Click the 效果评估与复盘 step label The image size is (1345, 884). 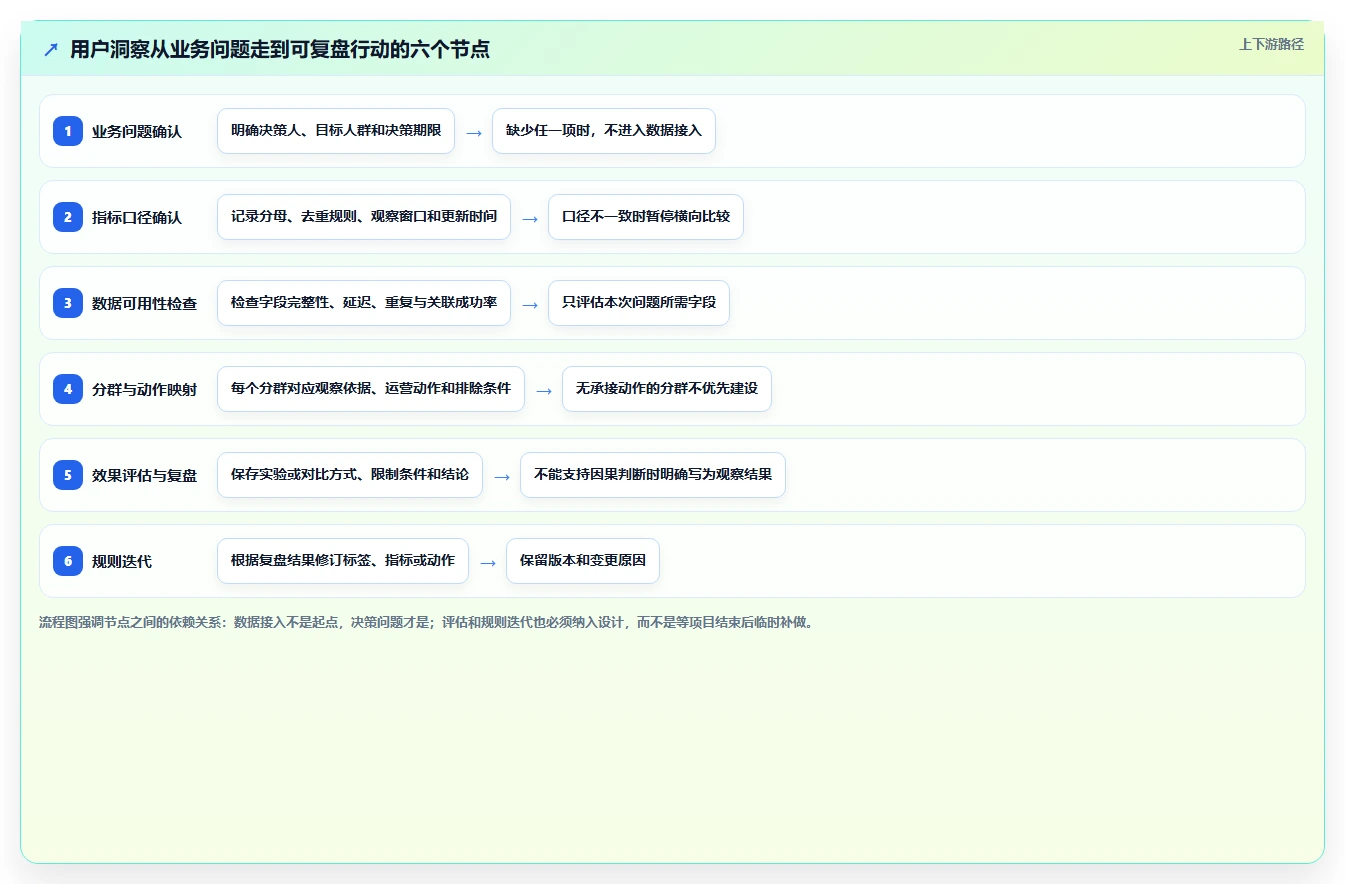(144, 475)
